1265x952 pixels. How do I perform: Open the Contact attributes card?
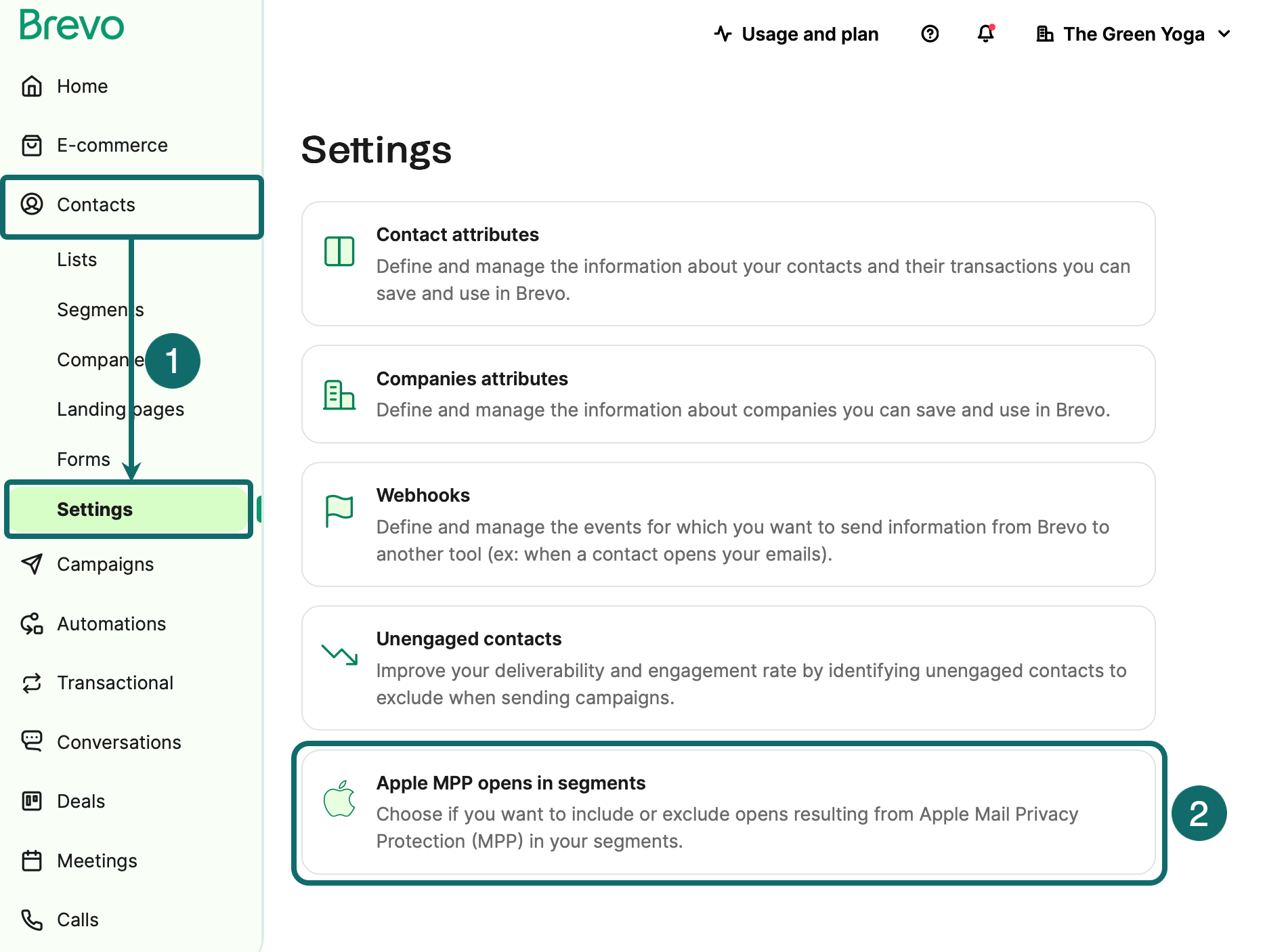[728, 263]
